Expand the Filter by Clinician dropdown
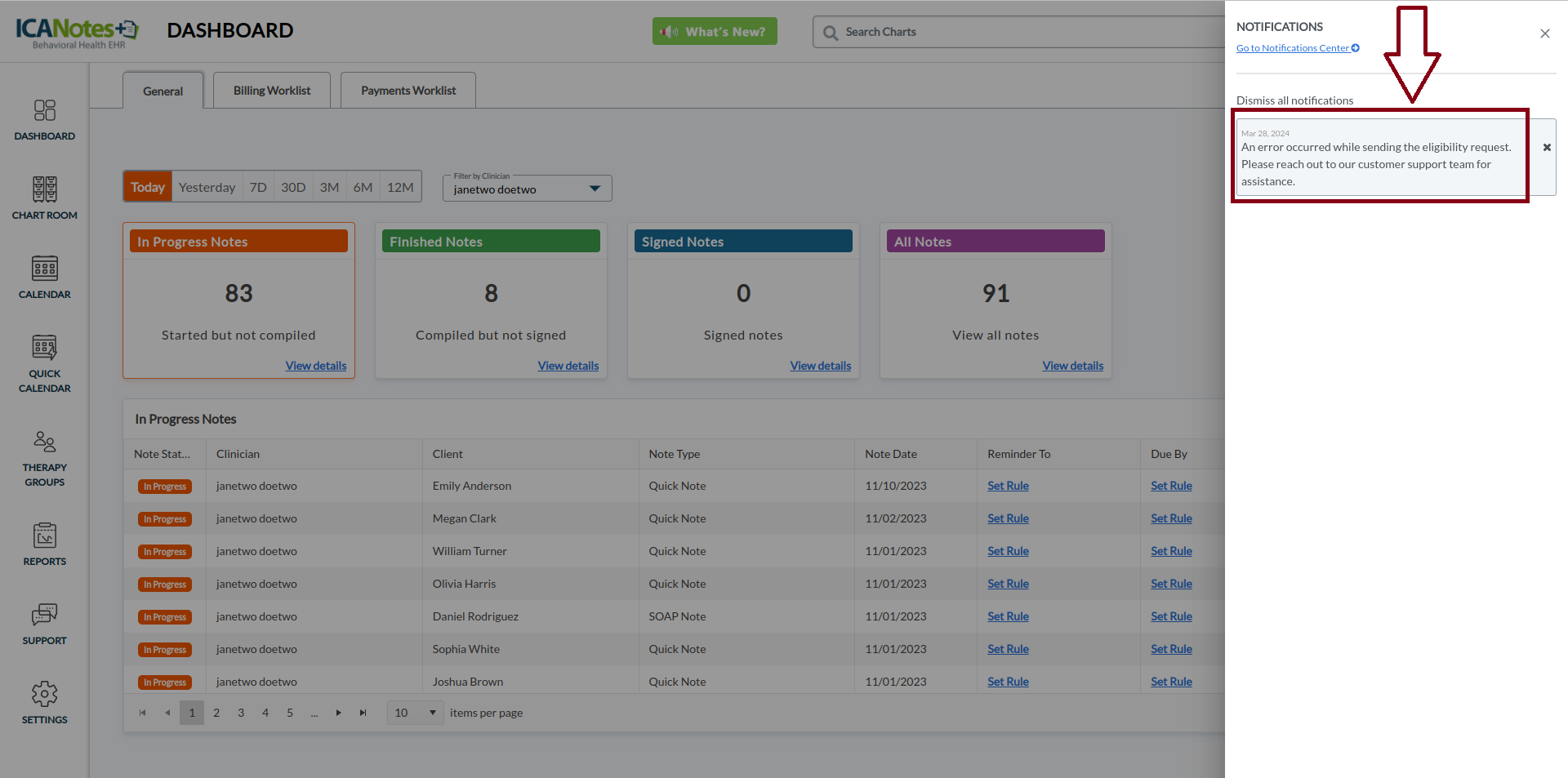The image size is (1568, 778). 595,189
